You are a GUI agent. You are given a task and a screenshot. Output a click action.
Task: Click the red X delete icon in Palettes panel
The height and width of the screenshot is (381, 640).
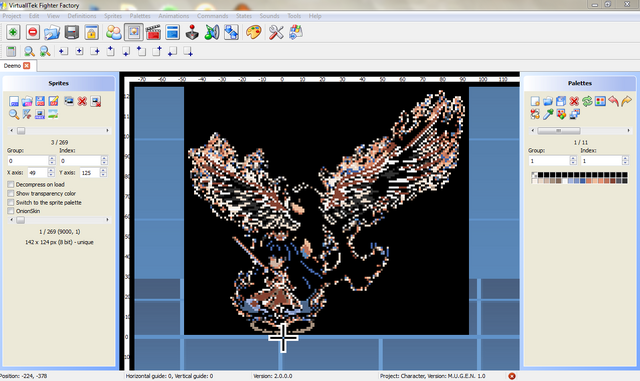[x=574, y=101]
